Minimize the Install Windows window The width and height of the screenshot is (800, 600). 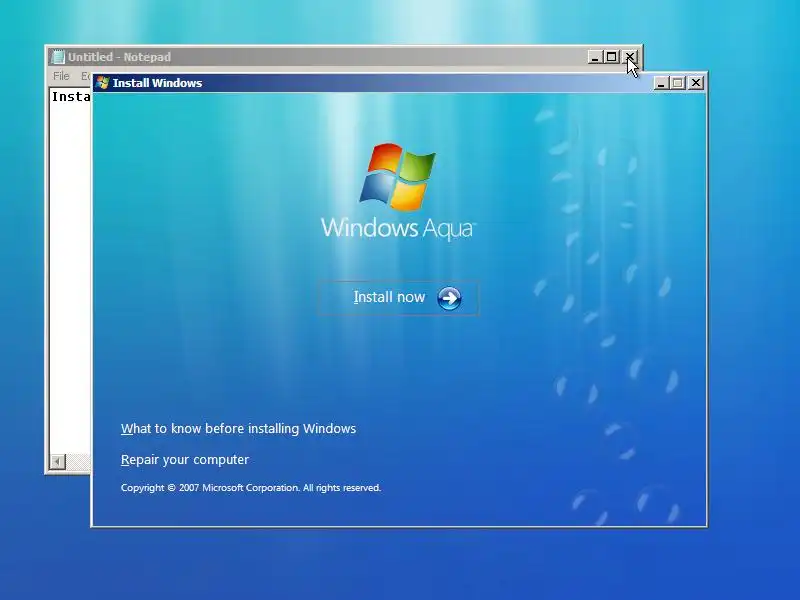point(661,83)
